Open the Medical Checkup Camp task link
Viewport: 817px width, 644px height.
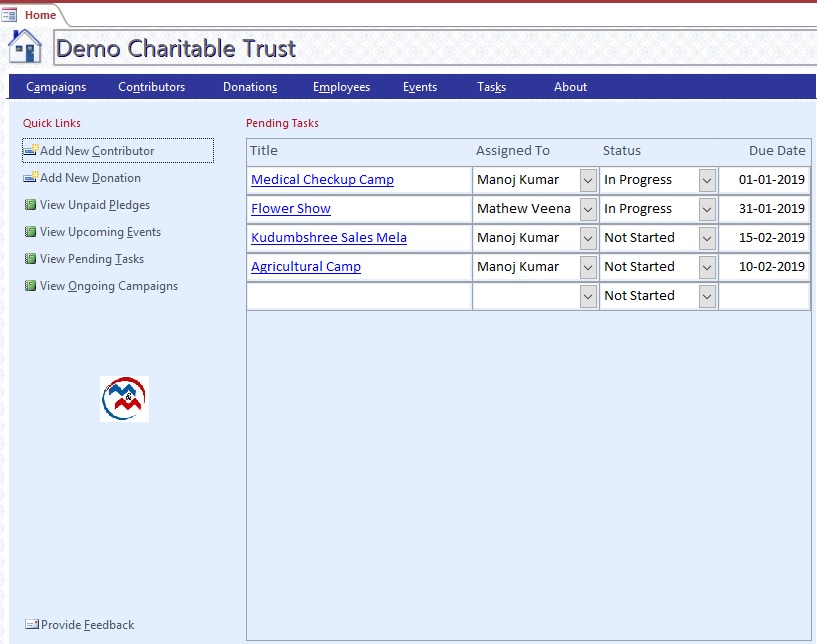click(323, 180)
